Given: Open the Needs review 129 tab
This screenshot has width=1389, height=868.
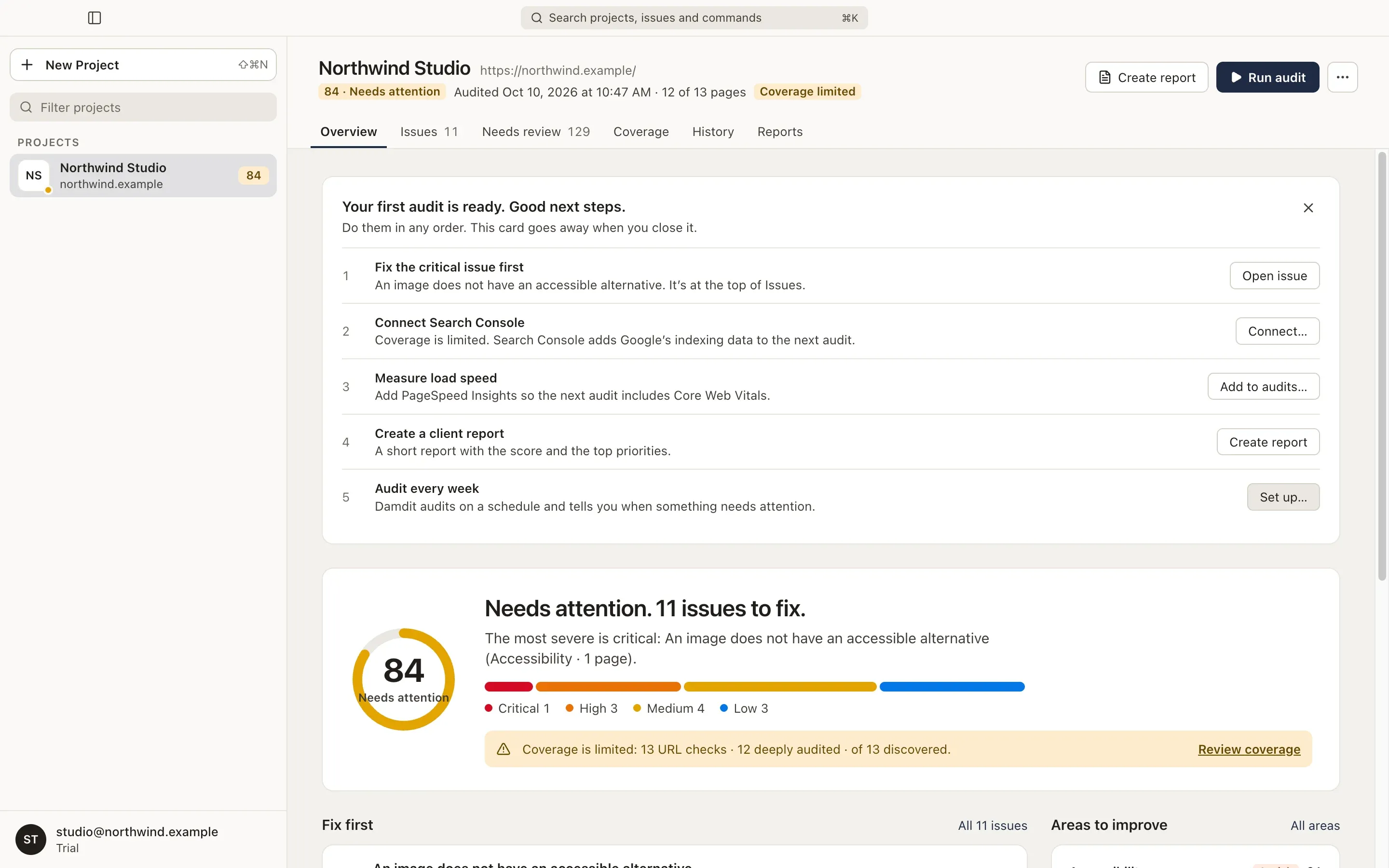Looking at the screenshot, I should tap(536, 132).
